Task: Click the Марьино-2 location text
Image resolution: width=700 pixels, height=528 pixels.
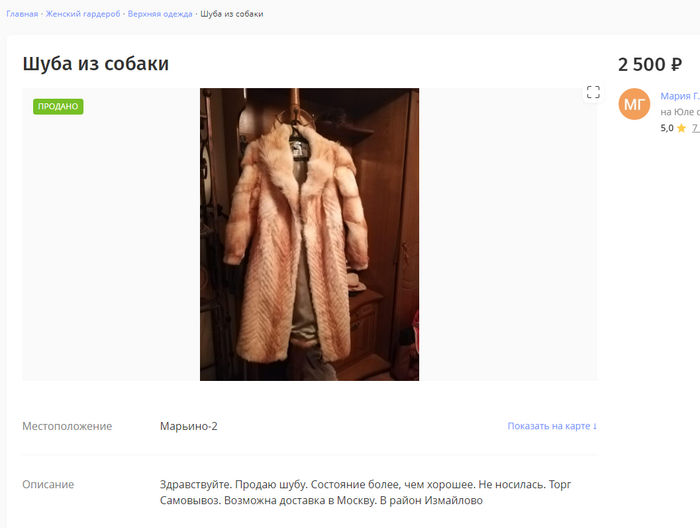Action: (x=188, y=426)
